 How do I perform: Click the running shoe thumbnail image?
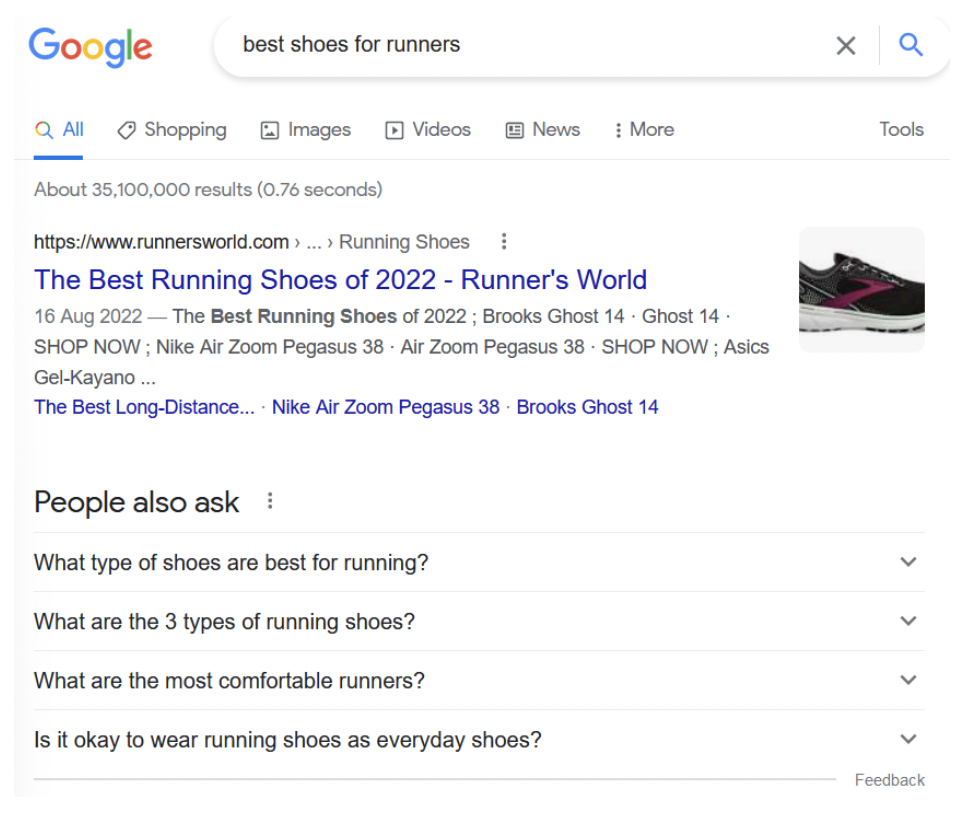coord(861,290)
